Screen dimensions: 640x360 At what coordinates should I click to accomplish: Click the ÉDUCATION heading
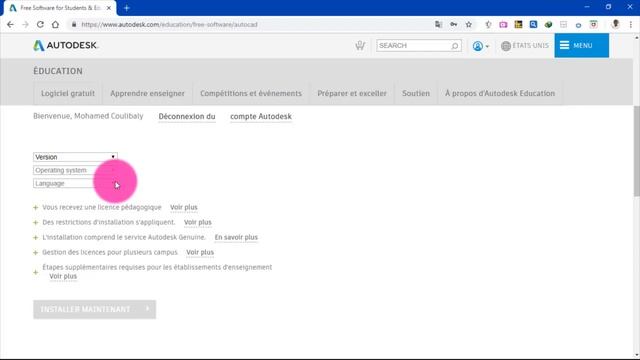coord(58,71)
